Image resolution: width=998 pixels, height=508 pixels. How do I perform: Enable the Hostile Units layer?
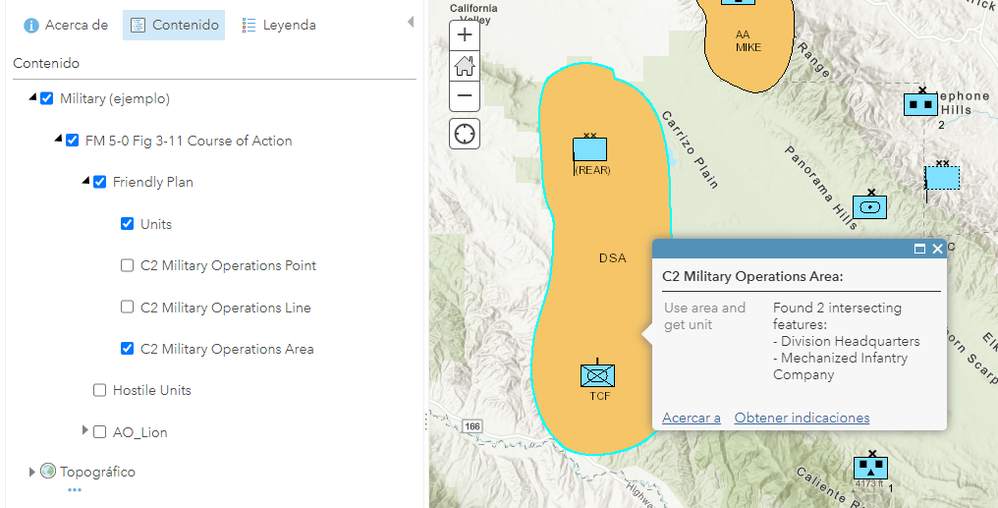(x=99, y=390)
